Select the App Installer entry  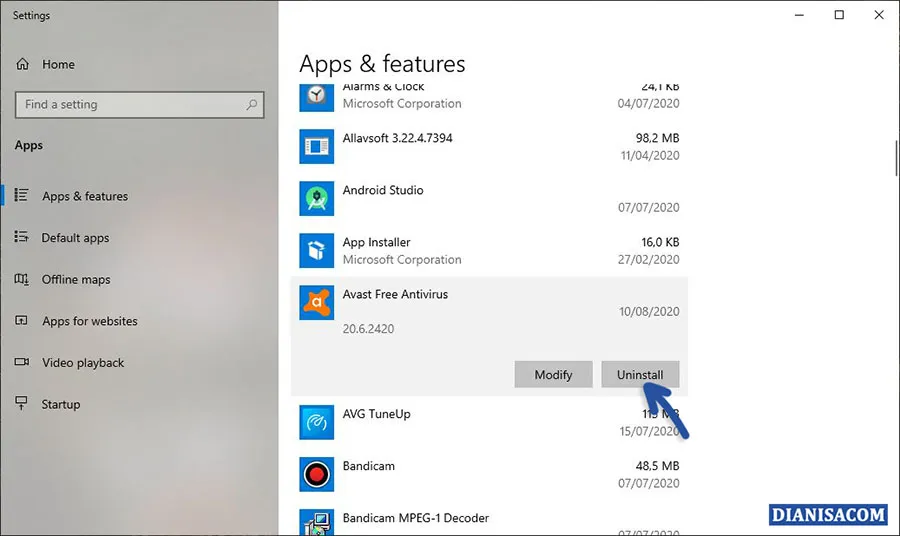pyautogui.click(x=377, y=242)
